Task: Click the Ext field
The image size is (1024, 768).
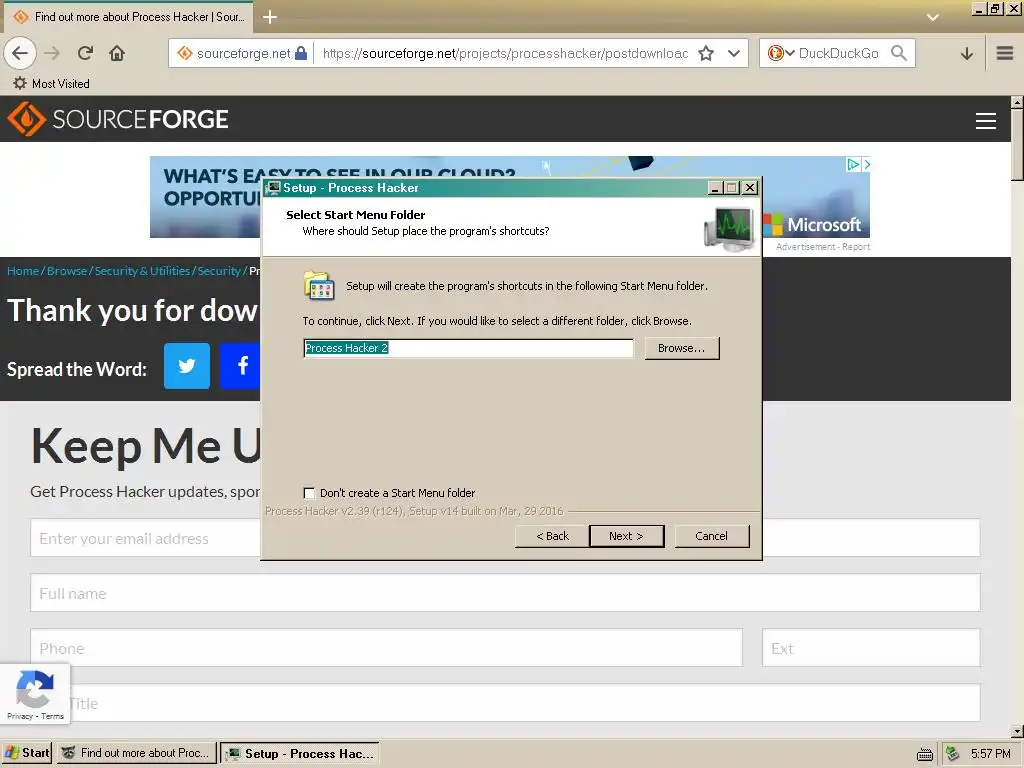Action: (x=871, y=648)
